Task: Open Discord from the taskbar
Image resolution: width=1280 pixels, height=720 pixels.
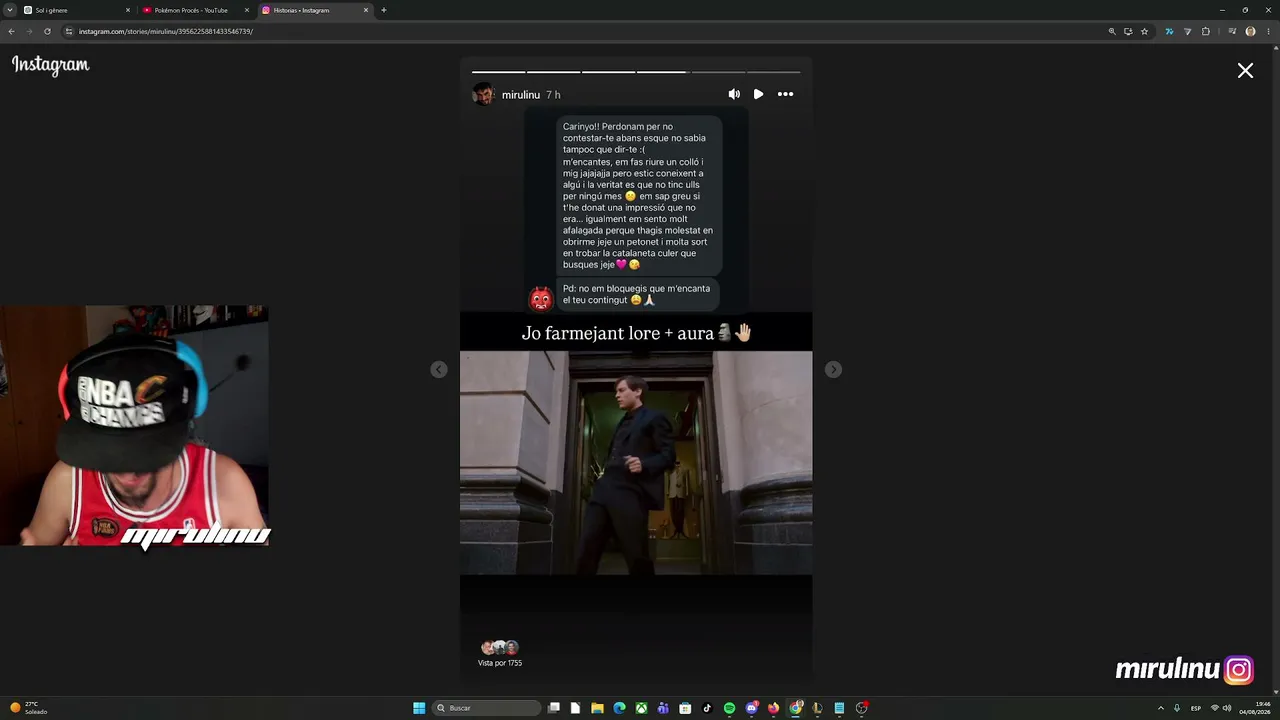Action: [x=752, y=708]
